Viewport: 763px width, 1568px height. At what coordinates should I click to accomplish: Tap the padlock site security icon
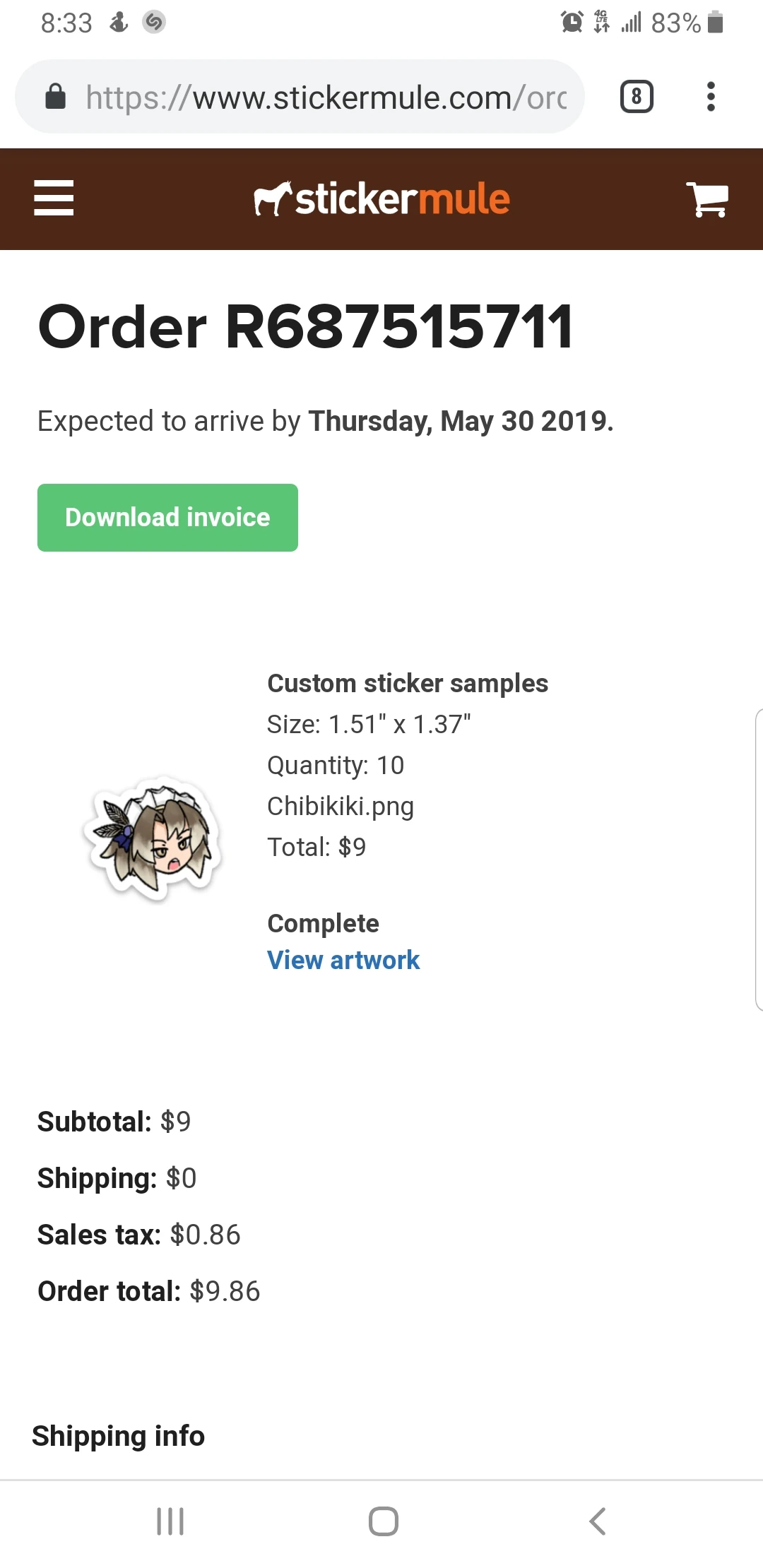point(55,97)
